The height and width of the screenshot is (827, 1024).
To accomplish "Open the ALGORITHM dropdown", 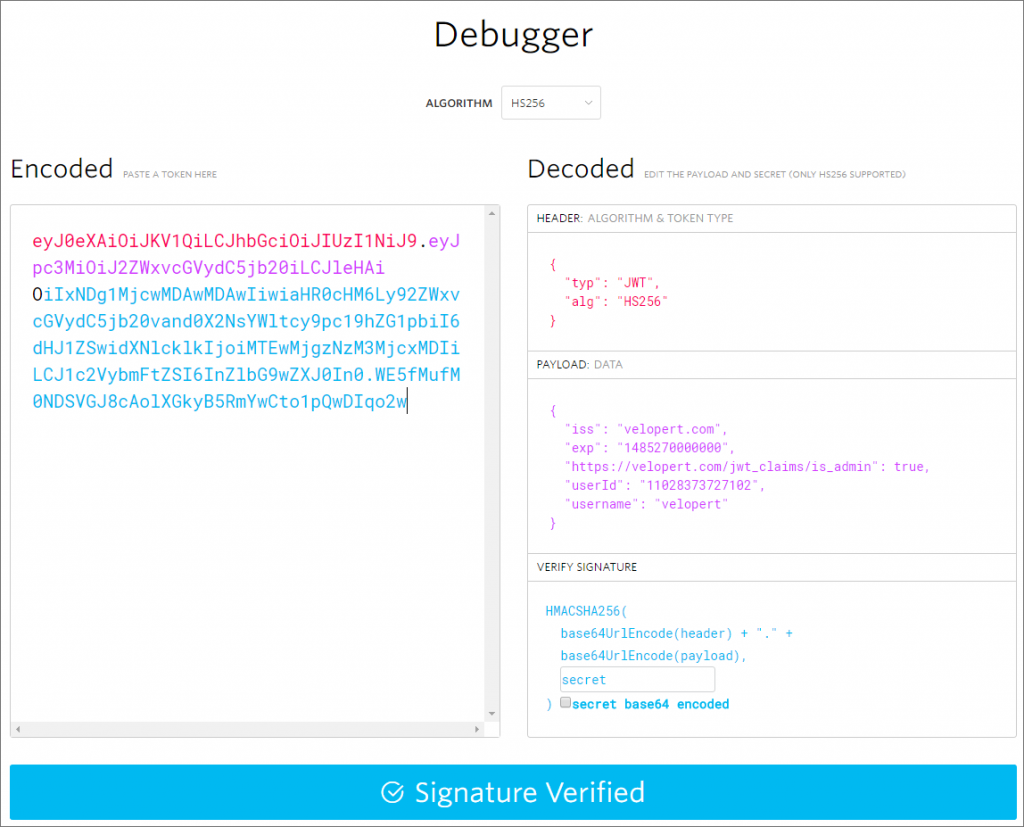I will click(550, 102).
